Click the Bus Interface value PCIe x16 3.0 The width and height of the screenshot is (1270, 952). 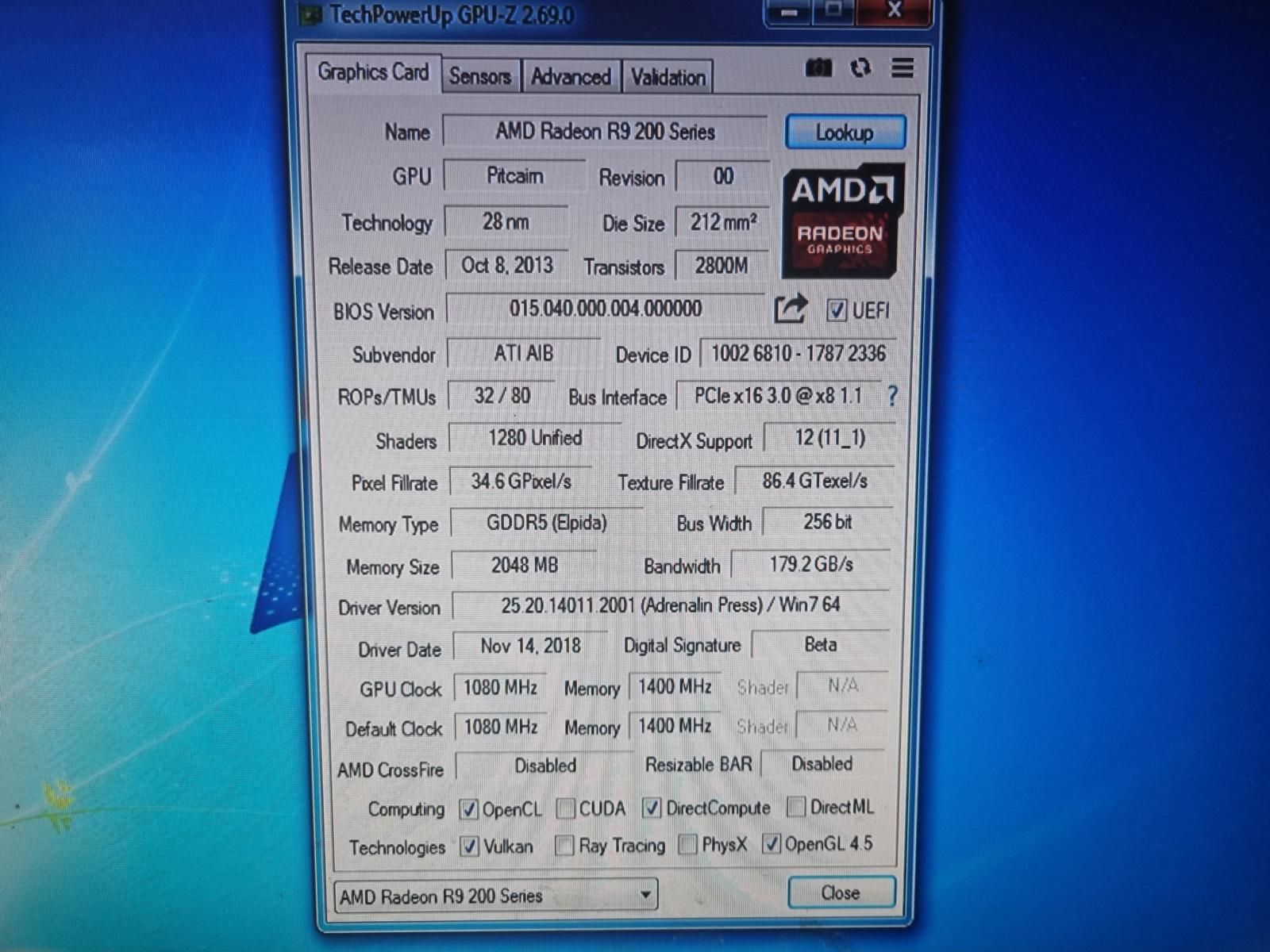click(x=779, y=395)
